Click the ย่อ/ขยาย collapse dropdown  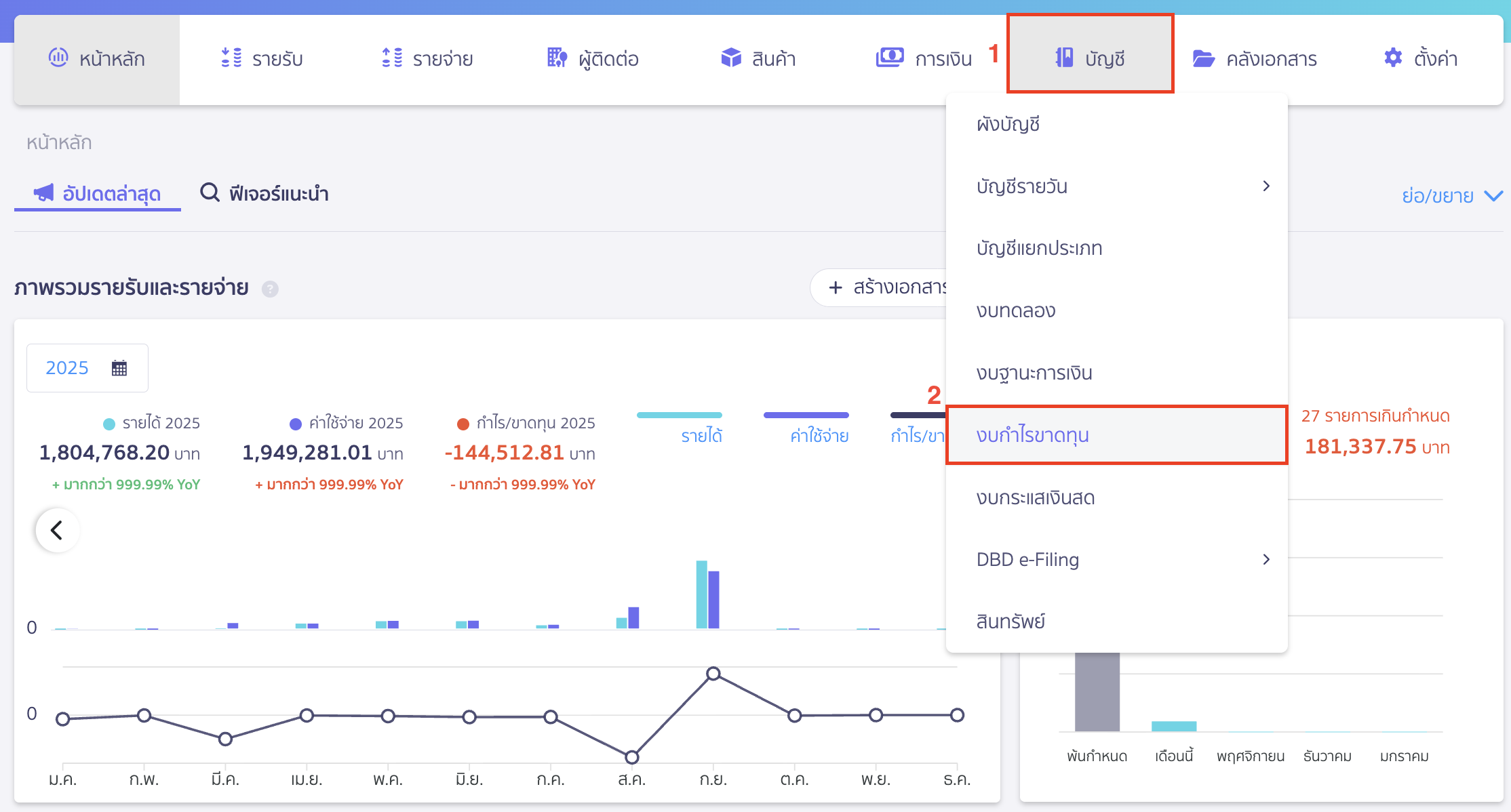point(1452,196)
